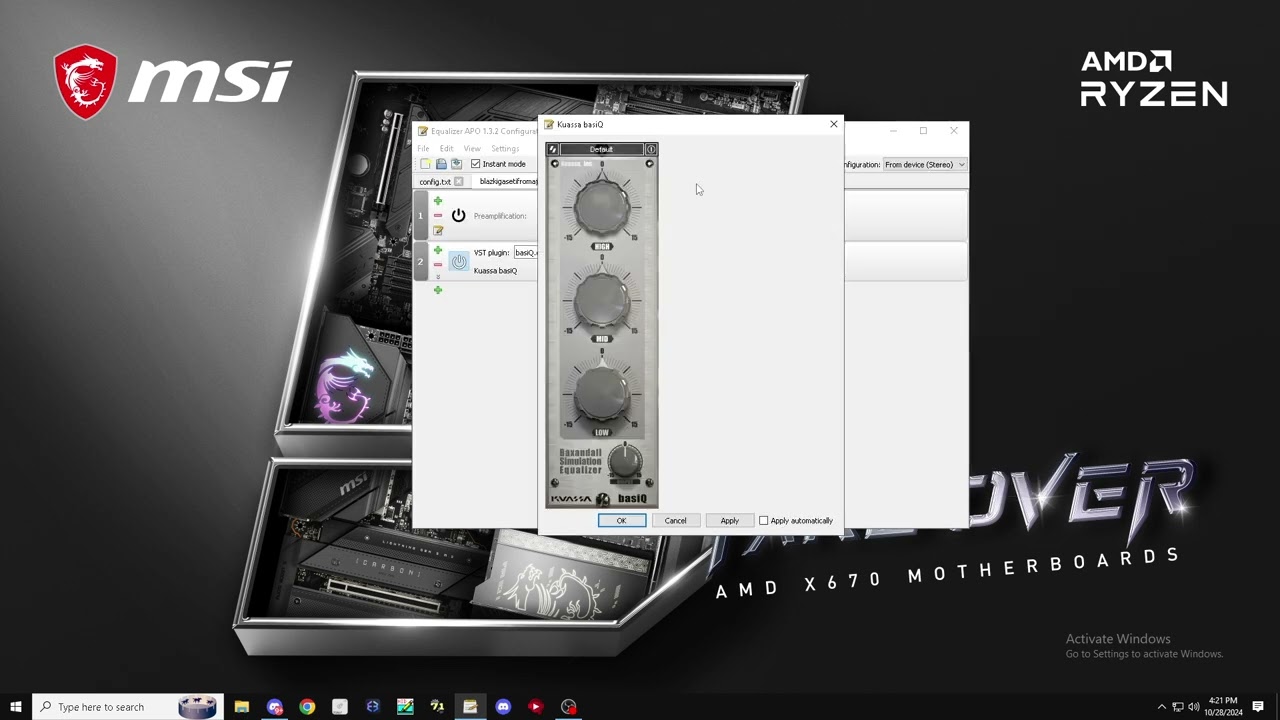Screen dimensions: 1280x720
Task: Open the View menu in Equalizer APO
Action: point(472,149)
